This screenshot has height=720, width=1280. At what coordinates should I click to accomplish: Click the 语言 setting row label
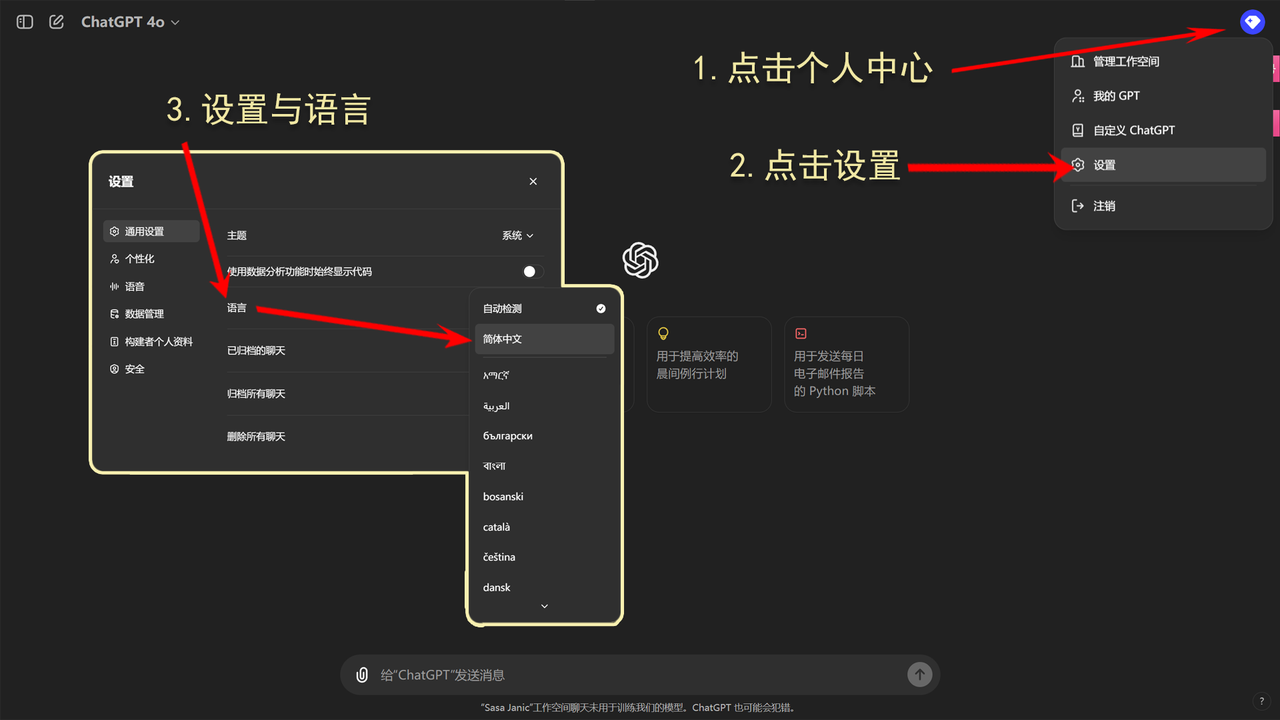(237, 308)
